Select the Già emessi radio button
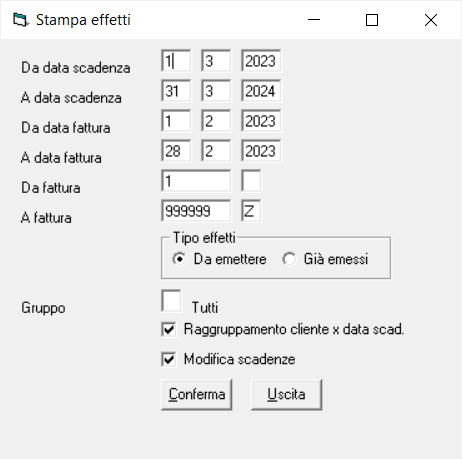The width and height of the screenshot is (462, 459). click(x=289, y=259)
